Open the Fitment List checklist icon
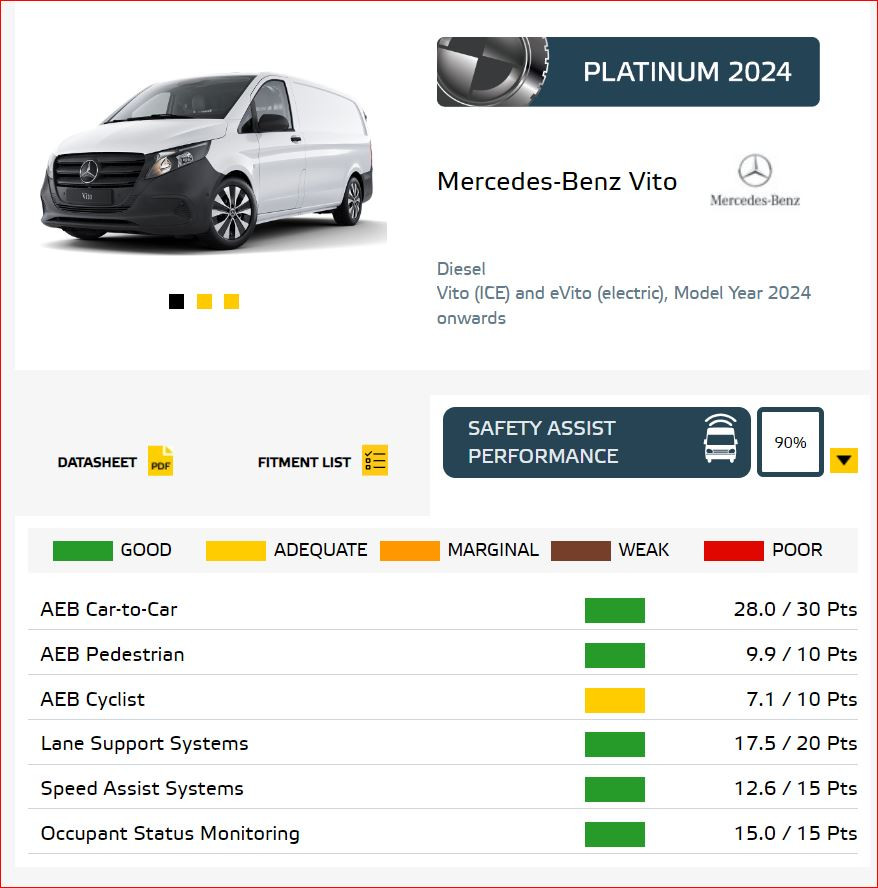This screenshot has width=878, height=888. (375, 460)
